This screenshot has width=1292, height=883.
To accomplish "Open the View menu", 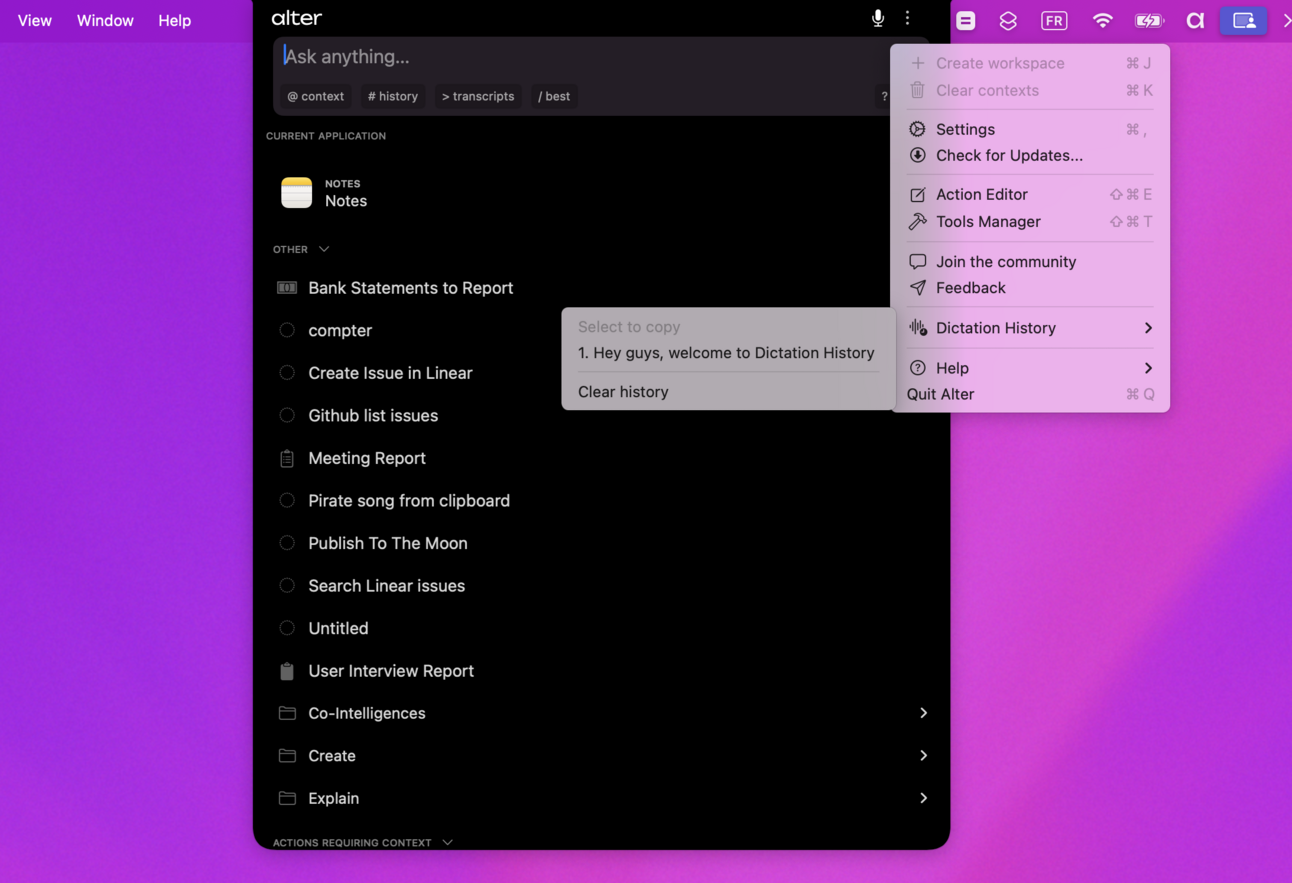I will click(35, 20).
